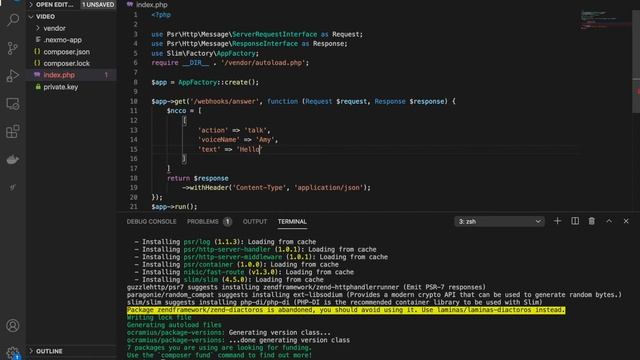The image size is (640, 360).
Task: Click the editor vertical scrollbar
Action: pos(636,61)
